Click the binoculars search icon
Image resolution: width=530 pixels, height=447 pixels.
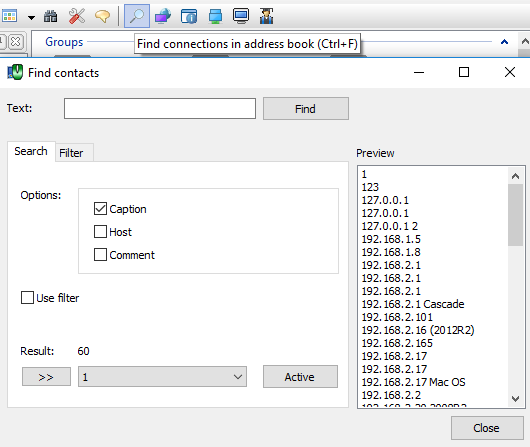(51, 16)
